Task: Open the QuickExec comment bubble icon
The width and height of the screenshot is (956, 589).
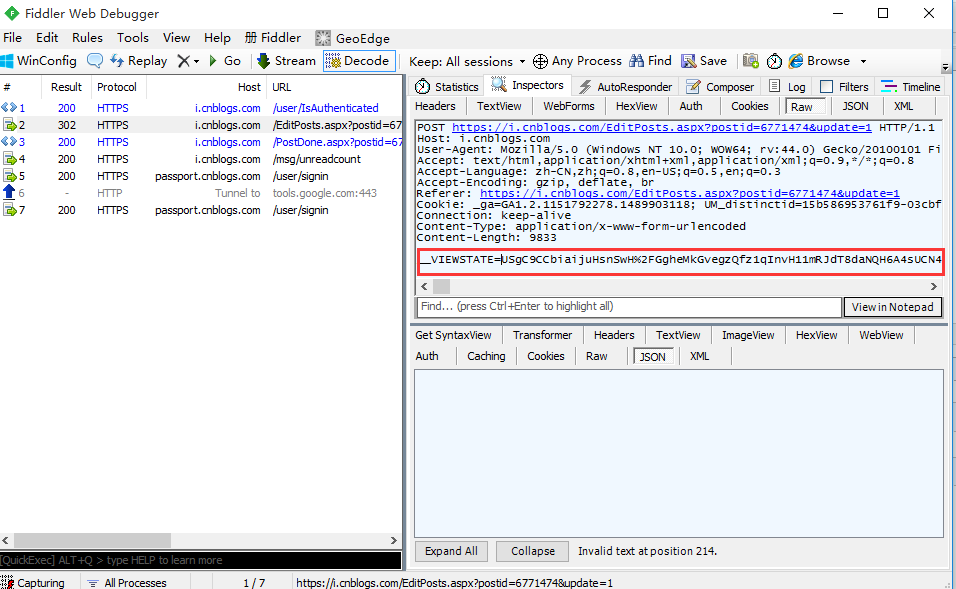Action: pos(95,60)
